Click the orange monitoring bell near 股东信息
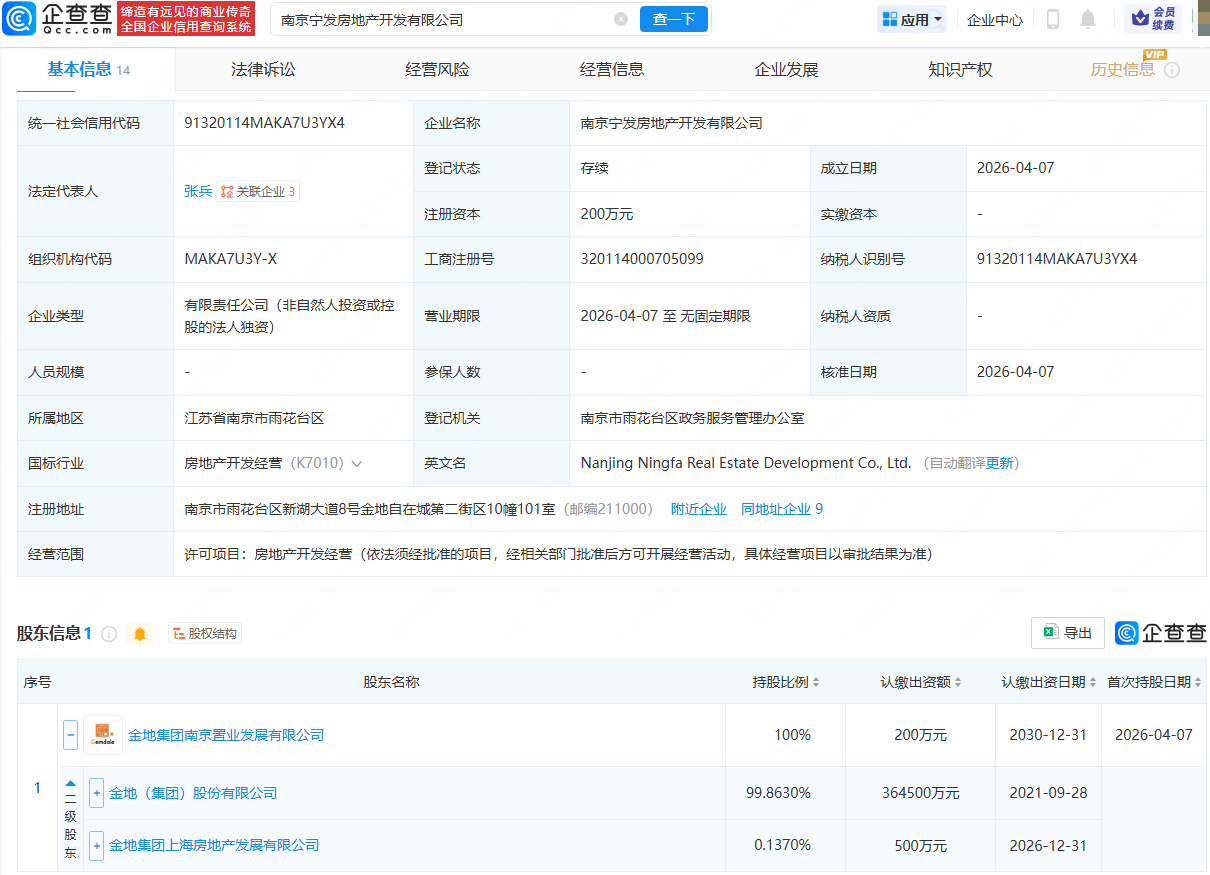Viewport: 1210px width, 875px height. pos(140,633)
